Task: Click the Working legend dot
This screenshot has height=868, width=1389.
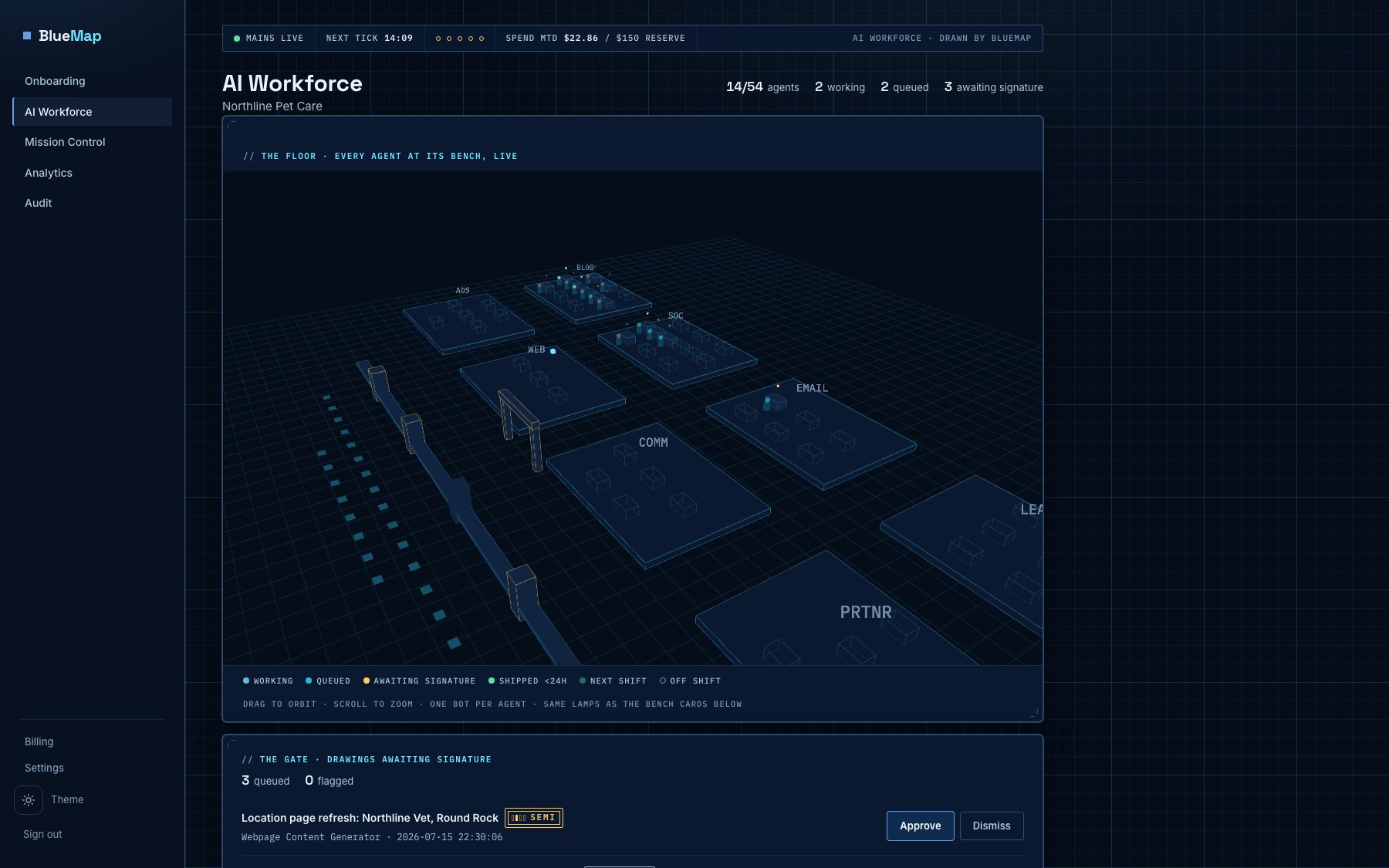Action: click(246, 681)
